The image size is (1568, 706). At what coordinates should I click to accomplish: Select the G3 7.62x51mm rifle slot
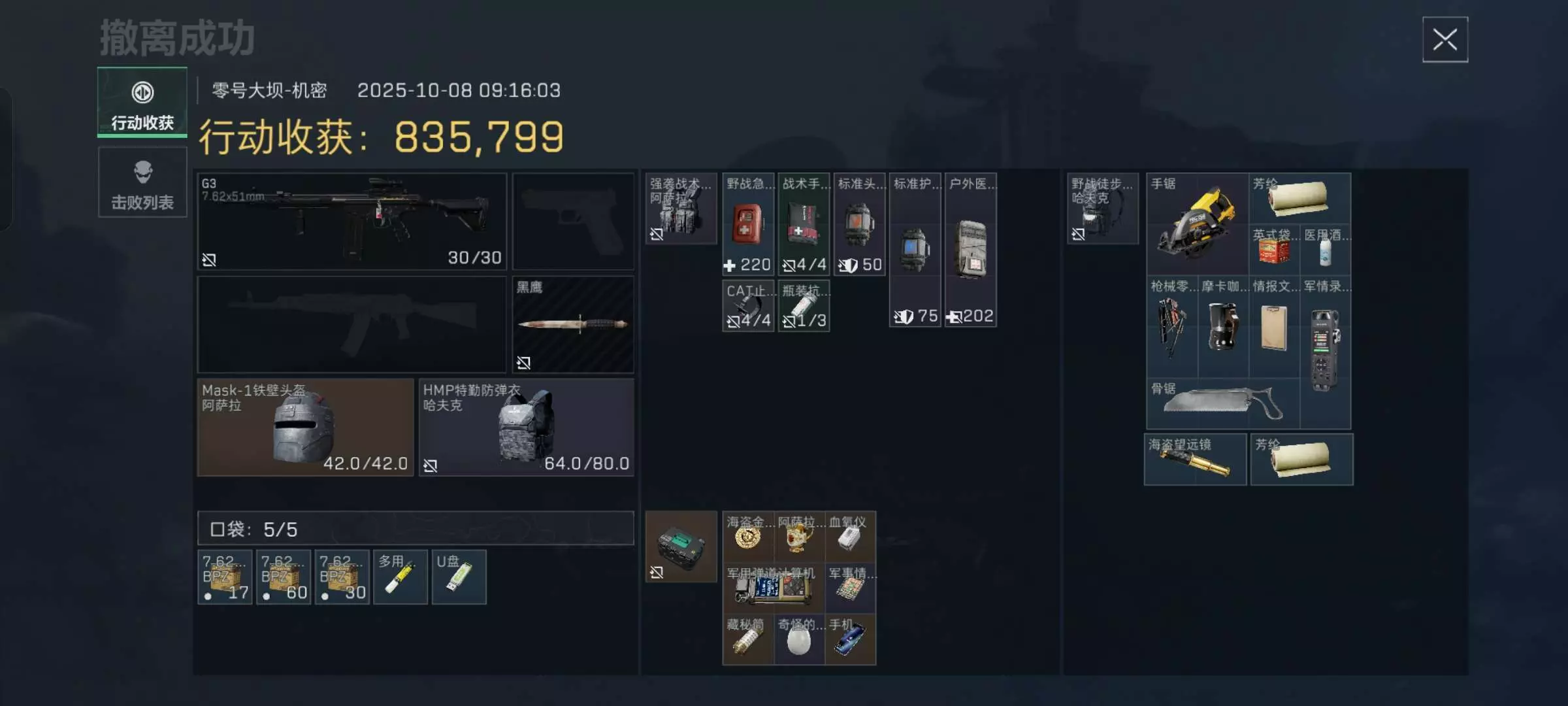352,222
